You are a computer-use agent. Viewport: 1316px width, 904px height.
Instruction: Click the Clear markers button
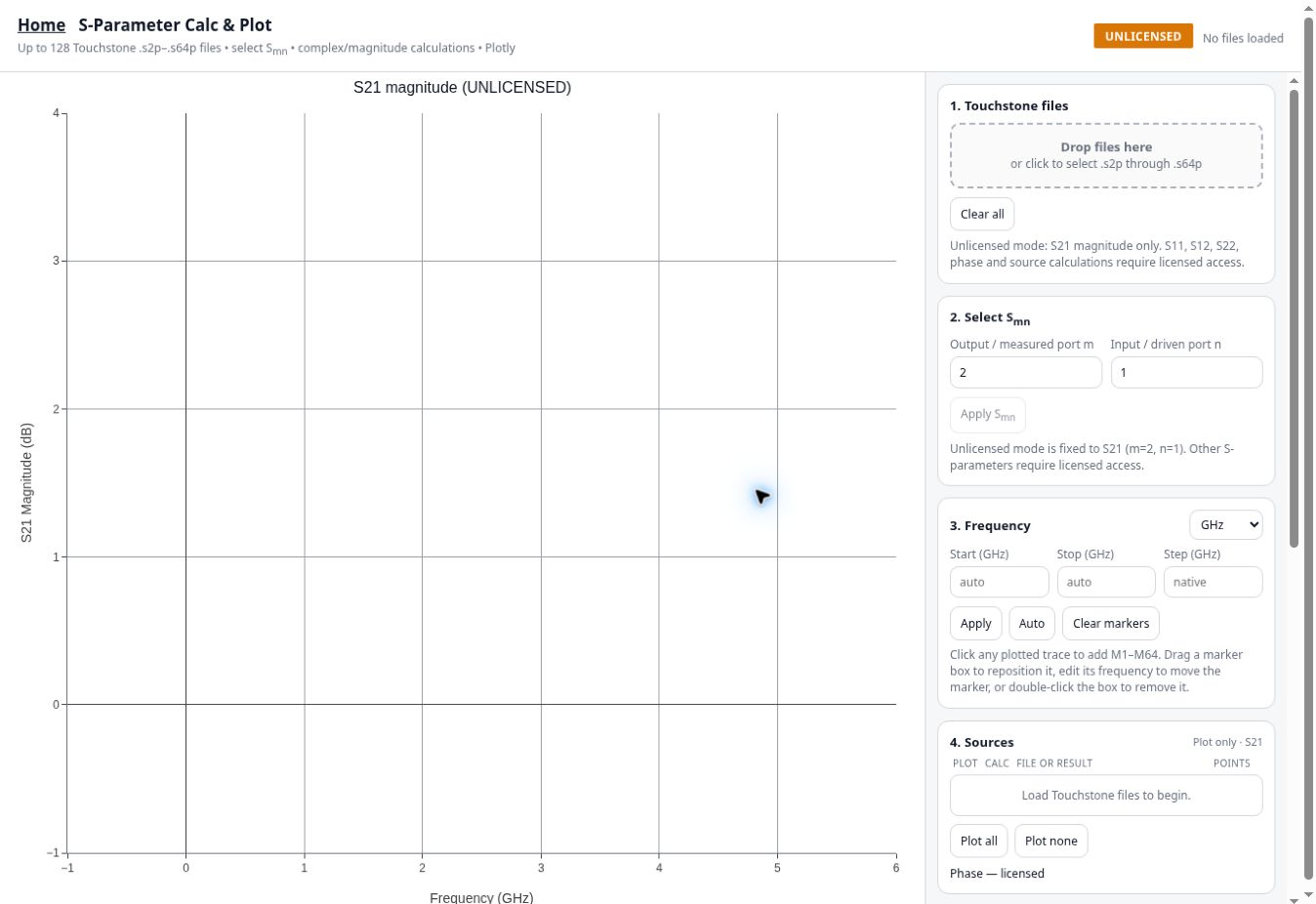(x=1111, y=623)
